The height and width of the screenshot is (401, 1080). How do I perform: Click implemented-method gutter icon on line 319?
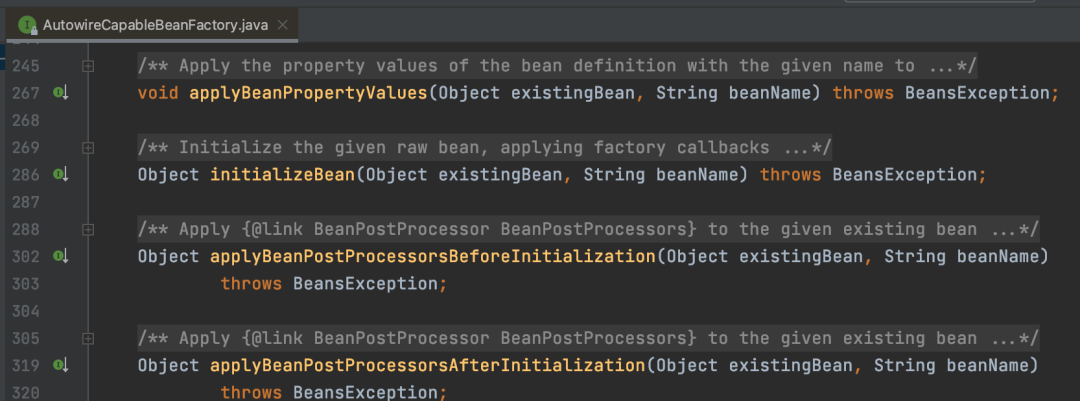(x=61, y=365)
